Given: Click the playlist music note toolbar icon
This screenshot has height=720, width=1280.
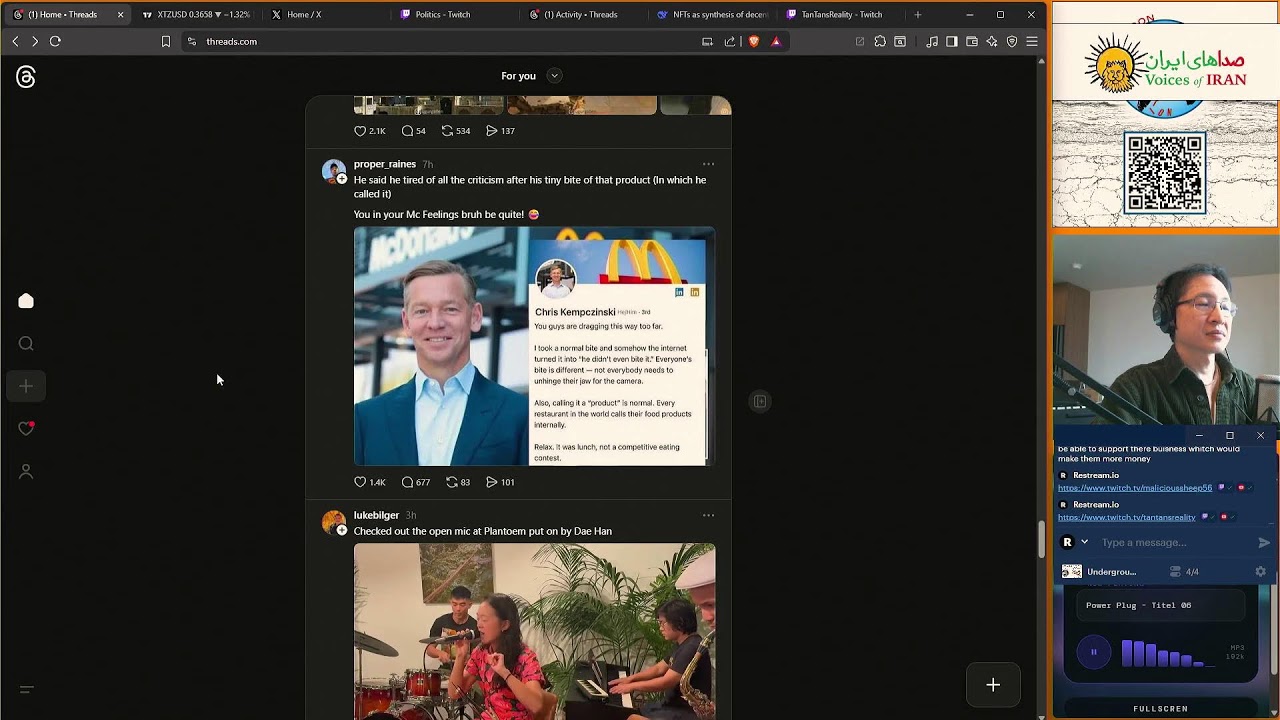Looking at the screenshot, I should (x=932, y=41).
